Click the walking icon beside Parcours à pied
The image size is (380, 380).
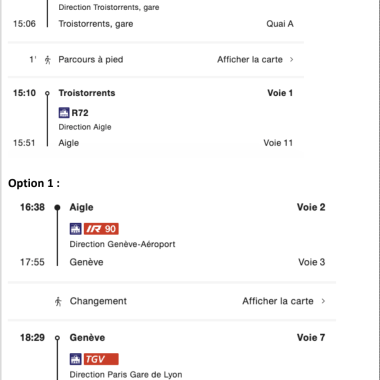[48, 60]
